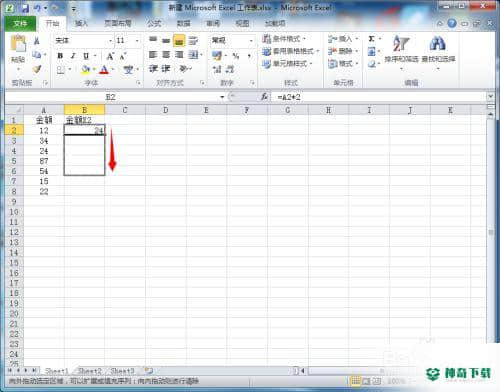Open the font size dropdown
500x392 pixels.
tap(137, 41)
